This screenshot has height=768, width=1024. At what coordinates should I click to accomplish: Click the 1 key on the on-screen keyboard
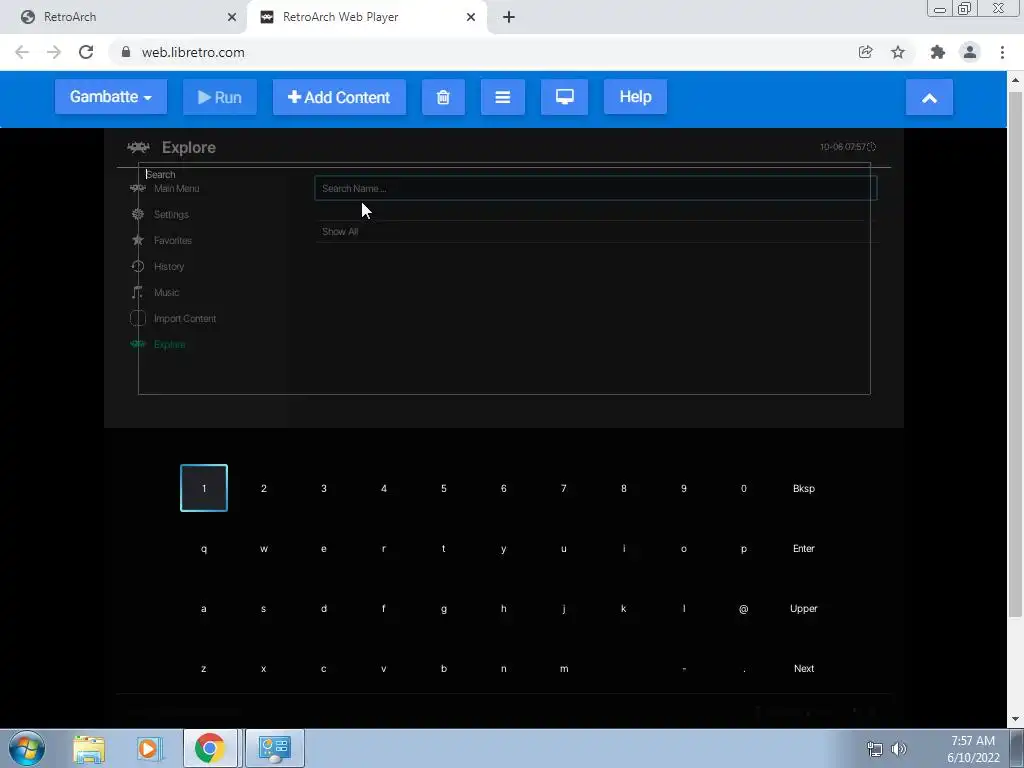point(204,488)
